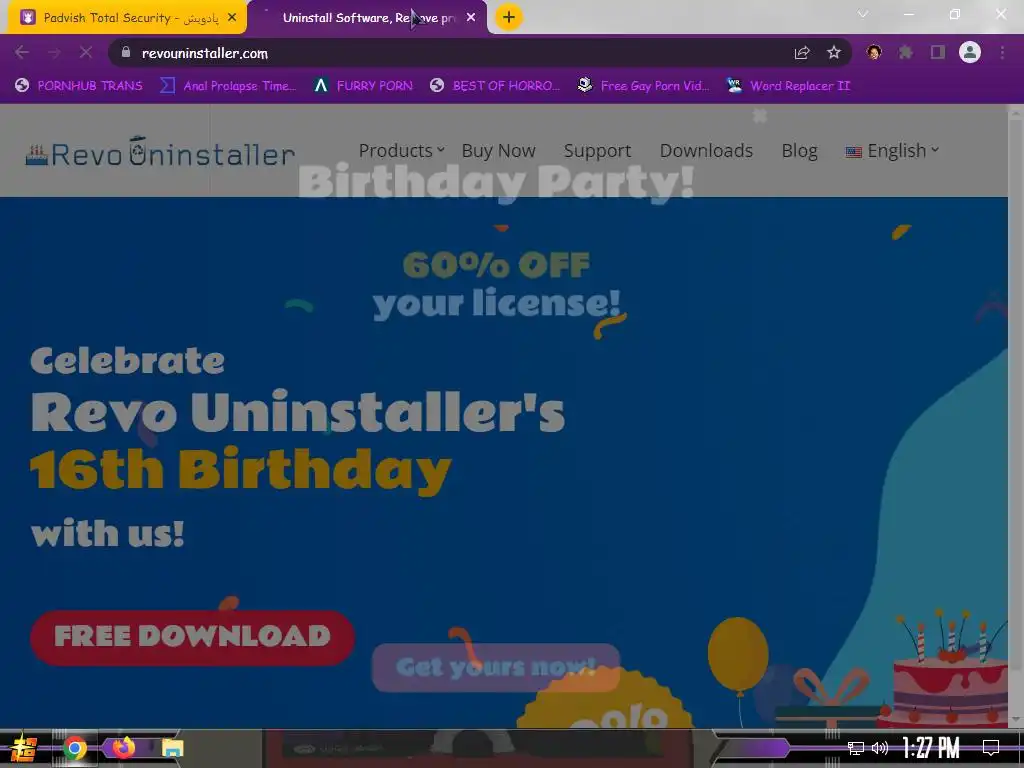The image size is (1024, 768).
Task: Bookmark this page with star
Action: click(834, 53)
